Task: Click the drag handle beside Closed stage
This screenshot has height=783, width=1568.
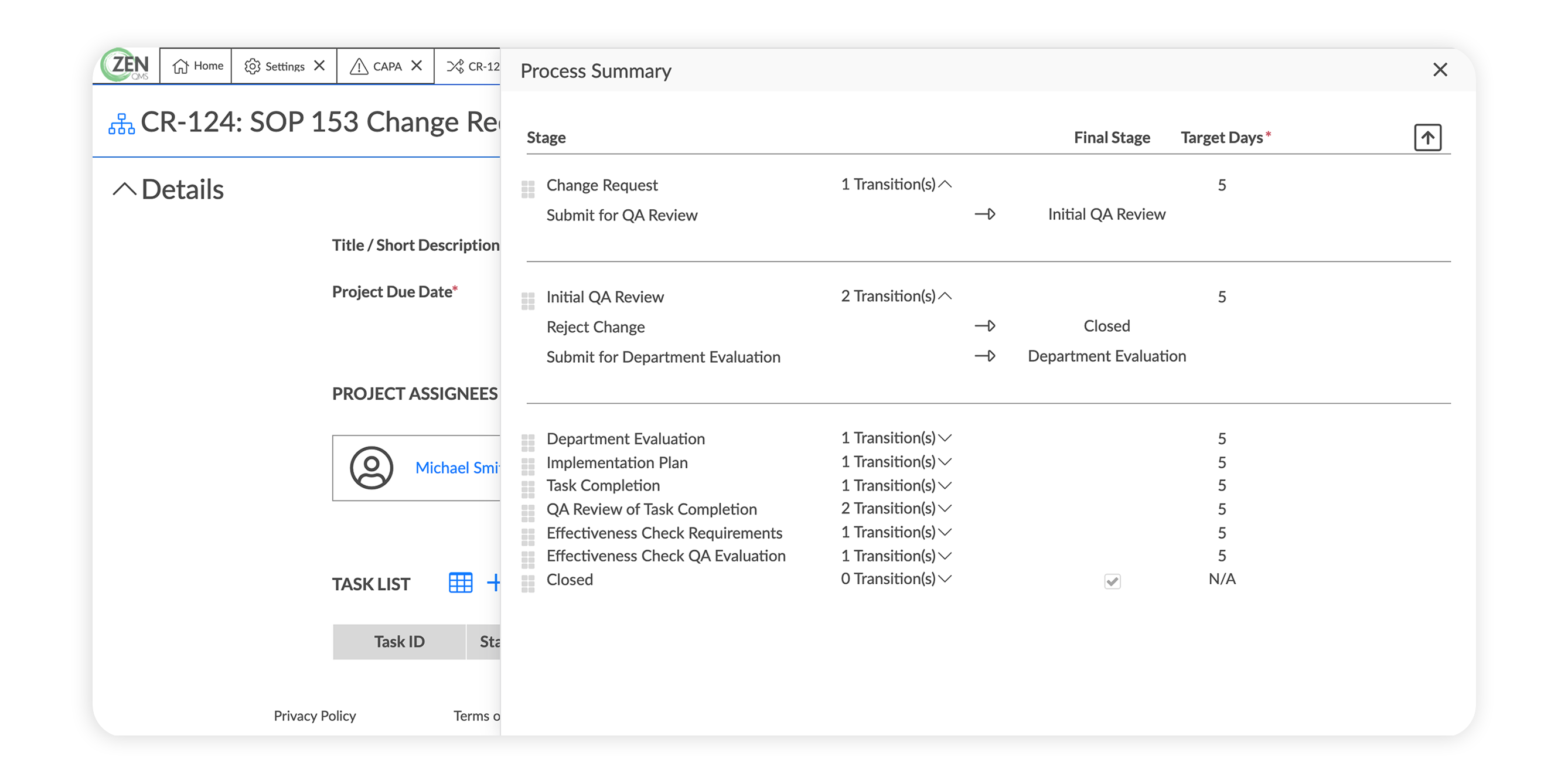Action: [x=528, y=583]
